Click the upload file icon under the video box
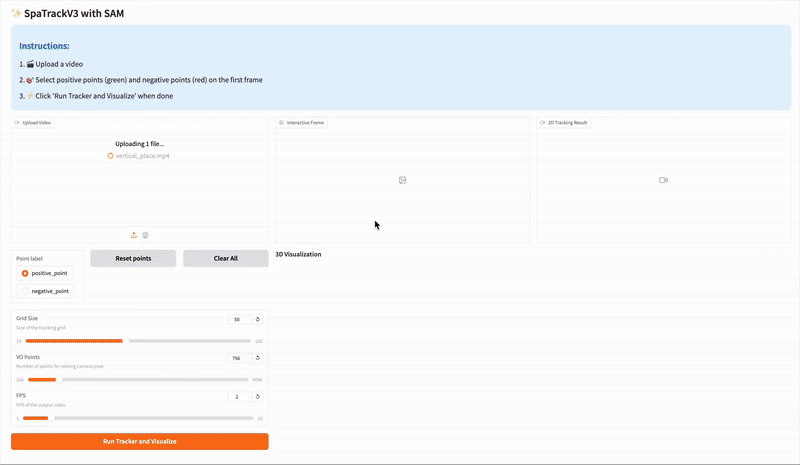The image size is (800, 465). (134, 235)
